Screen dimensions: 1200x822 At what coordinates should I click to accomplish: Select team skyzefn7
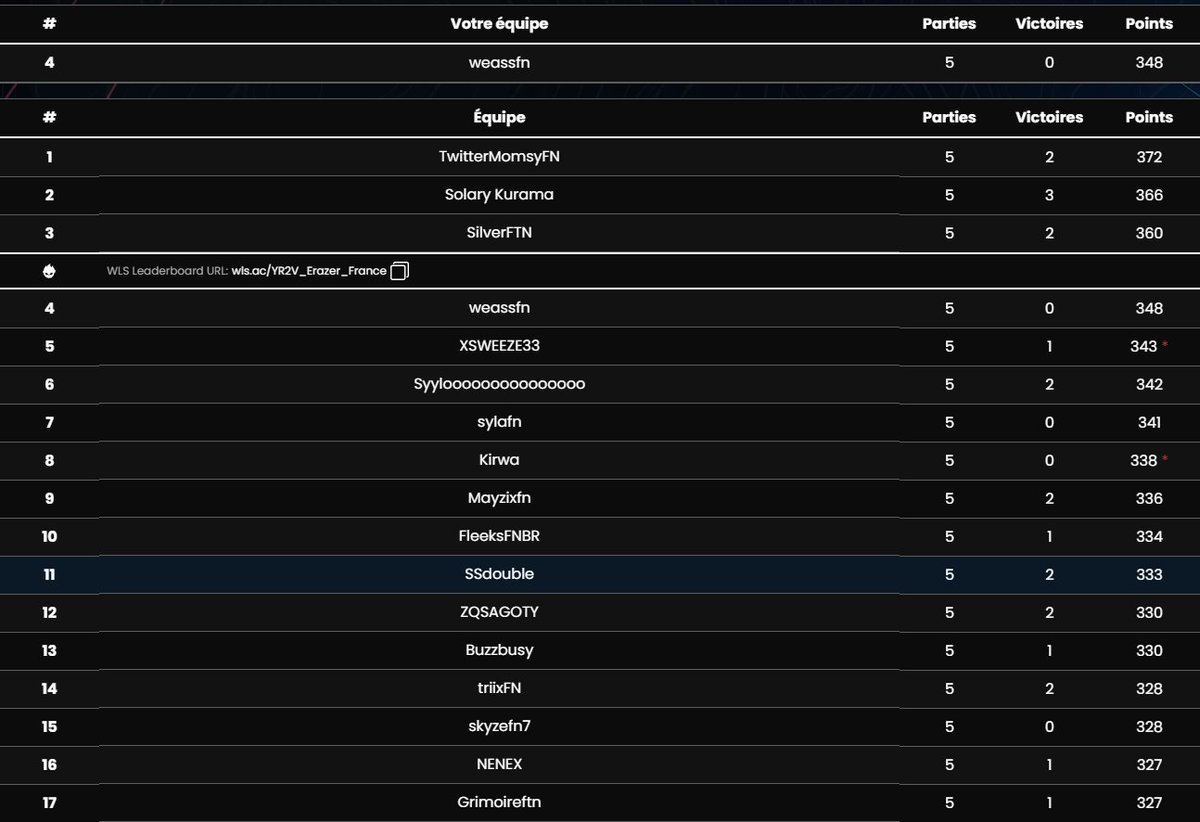pyautogui.click(x=499, y=726)
